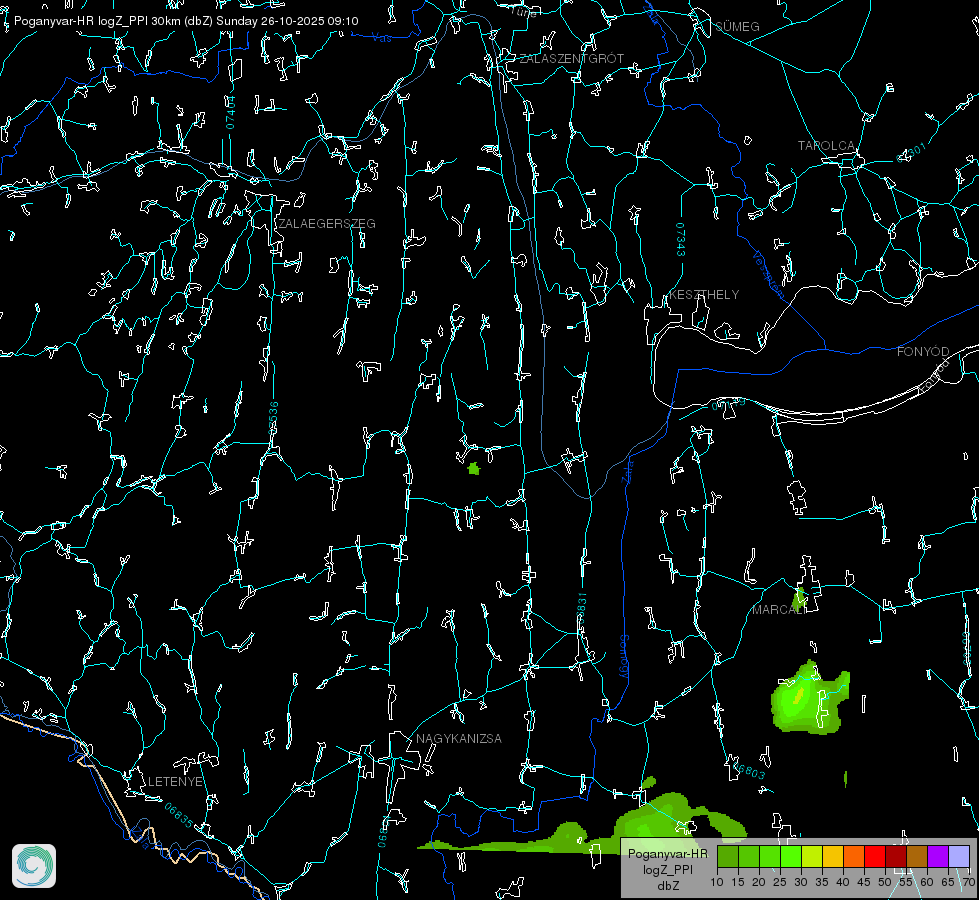This screenshot has height=900, width=979.
Task: Click the KESZTHELY town label
Action: 704,294
